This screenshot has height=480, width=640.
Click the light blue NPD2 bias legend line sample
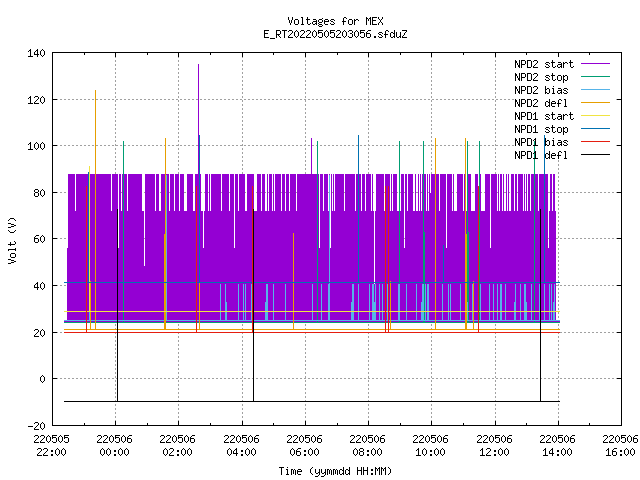(596, 90)
